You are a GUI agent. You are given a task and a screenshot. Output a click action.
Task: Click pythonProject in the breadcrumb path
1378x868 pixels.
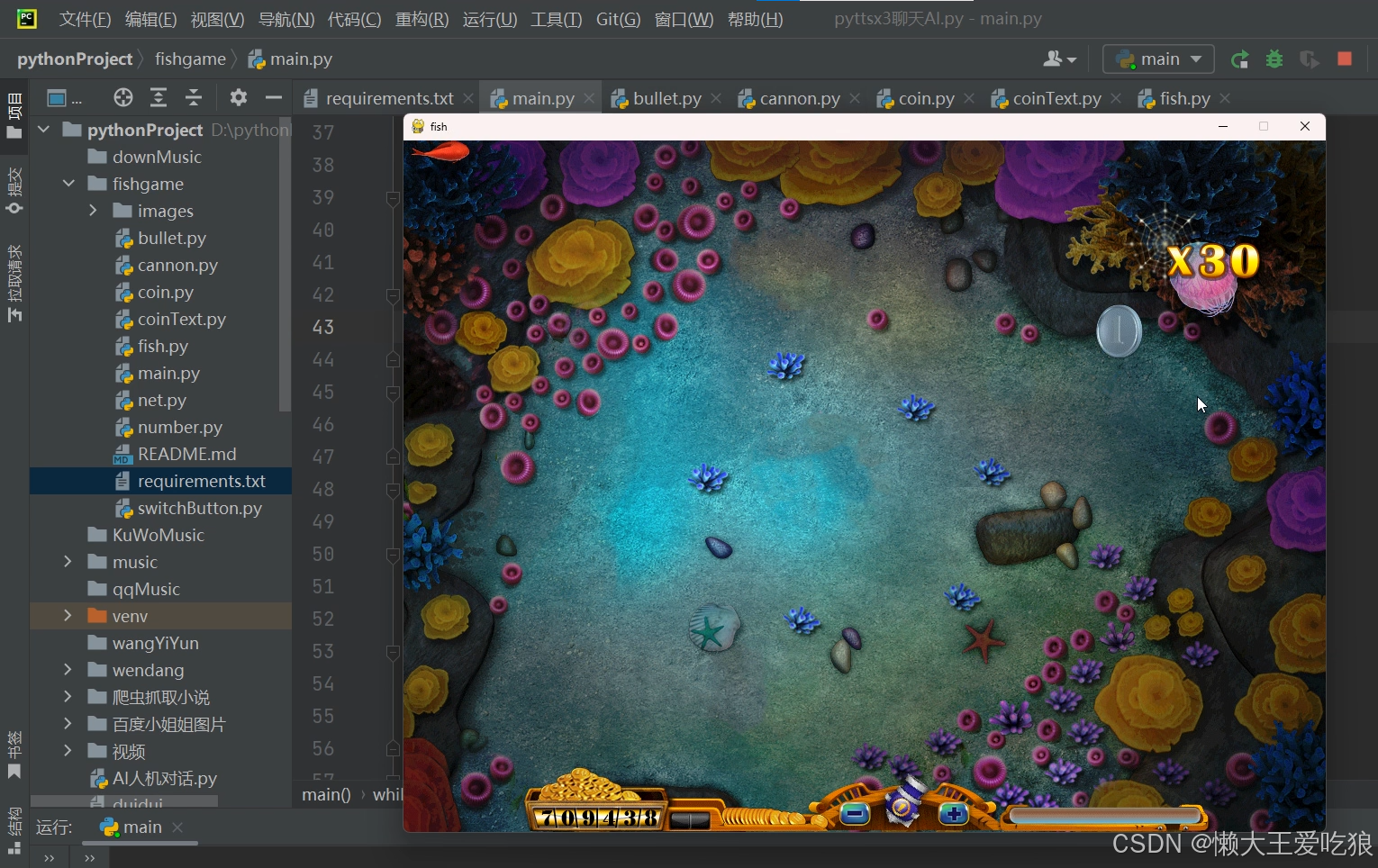[x=75, y=59]
